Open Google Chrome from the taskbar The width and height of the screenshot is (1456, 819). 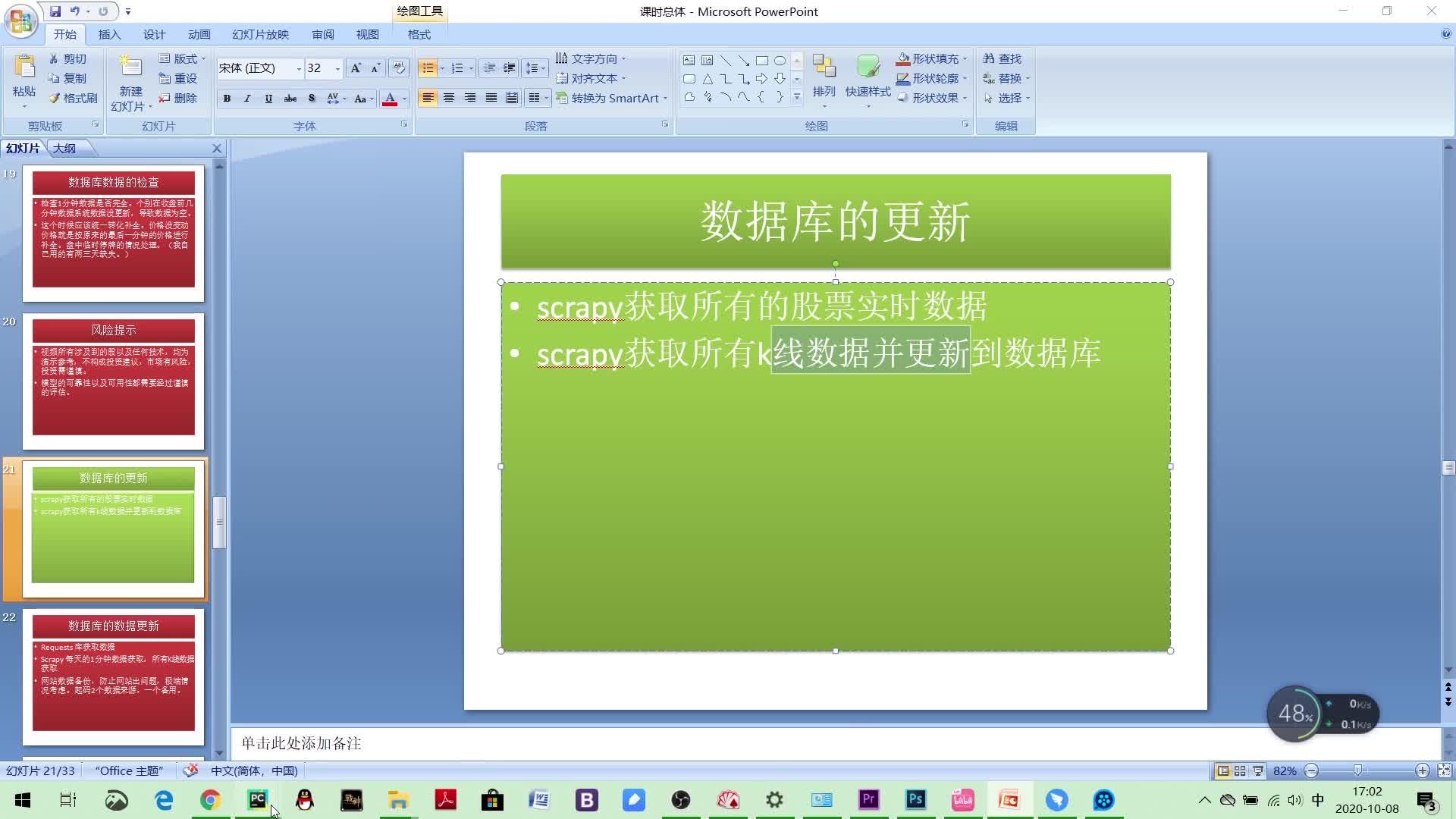point(211,799)
